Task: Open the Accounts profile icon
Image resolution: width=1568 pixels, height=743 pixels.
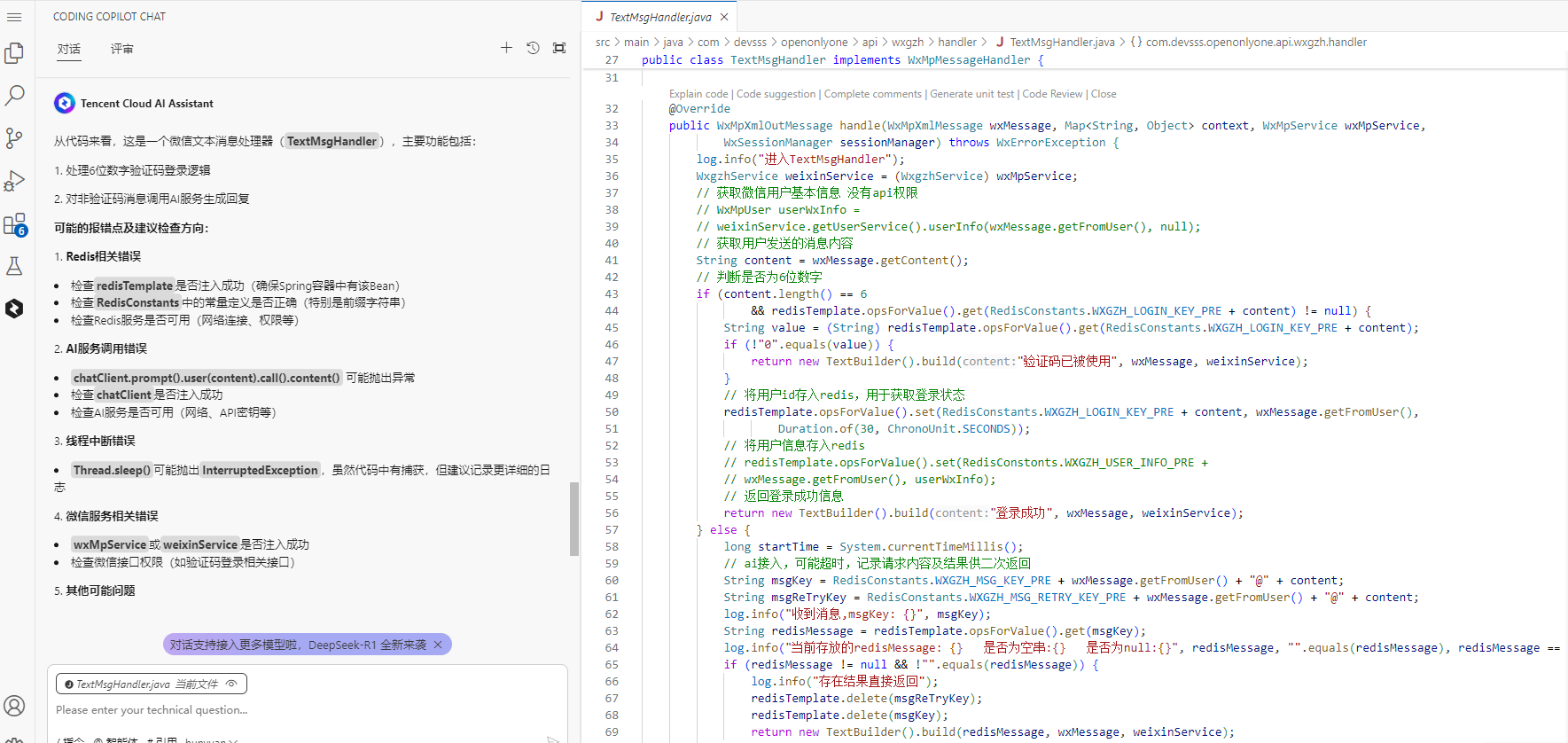Action: [x=14, y=706]
